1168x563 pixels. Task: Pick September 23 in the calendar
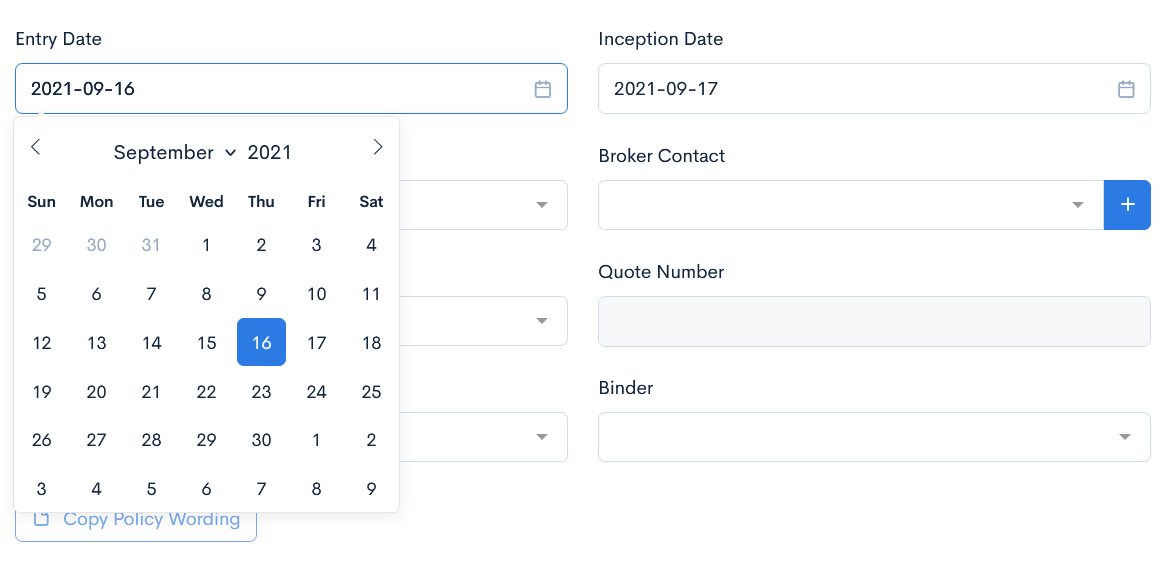(261, 392)
